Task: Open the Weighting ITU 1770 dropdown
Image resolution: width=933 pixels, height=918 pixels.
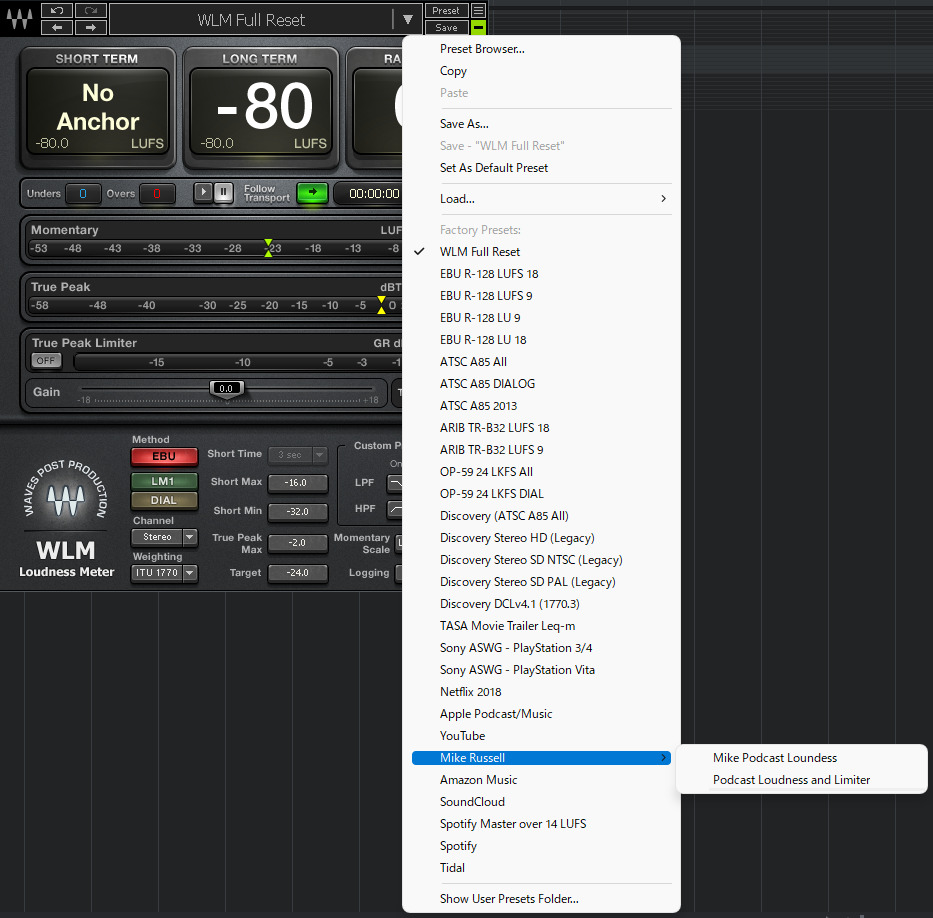Action: click(x=163, y=572)
